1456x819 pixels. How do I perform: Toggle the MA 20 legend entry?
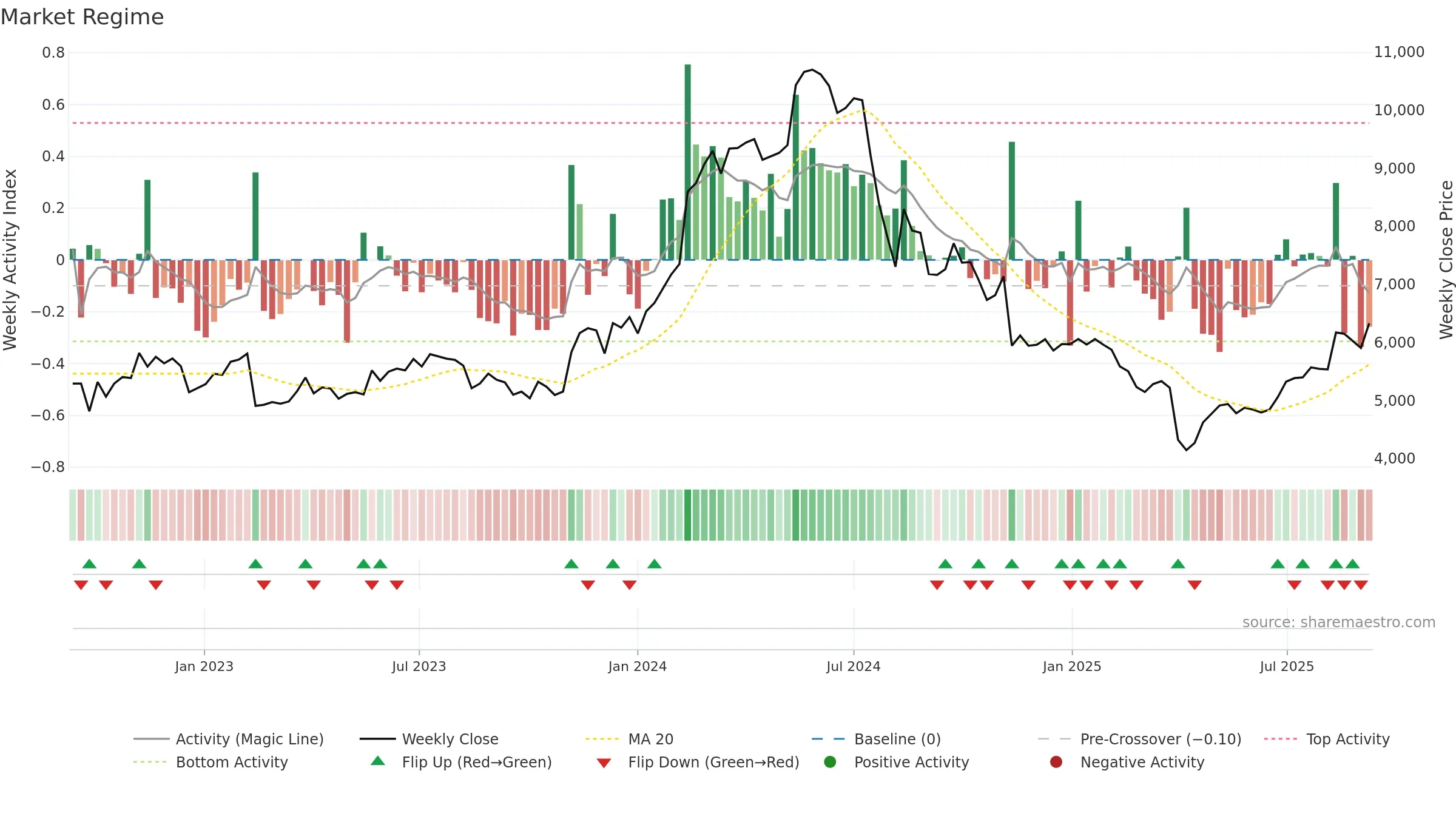pyautogui.click(x=629, y=739)
